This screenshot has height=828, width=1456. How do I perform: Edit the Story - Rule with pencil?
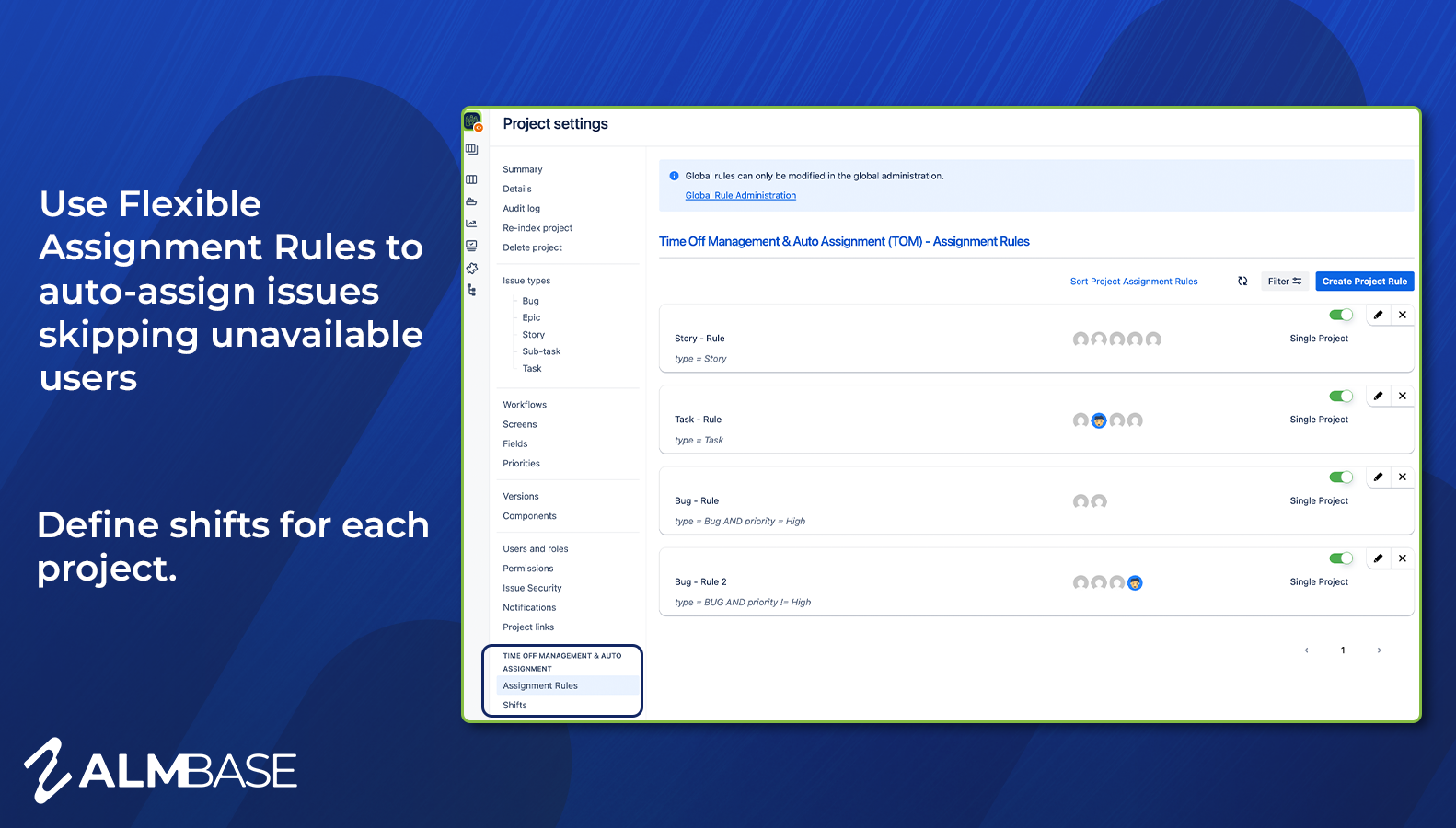[x=1378, y=315]
